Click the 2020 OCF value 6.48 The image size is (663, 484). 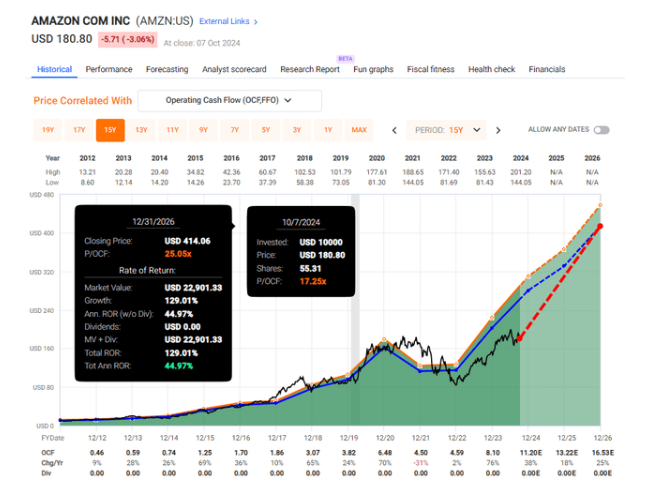tap(385, 453)
